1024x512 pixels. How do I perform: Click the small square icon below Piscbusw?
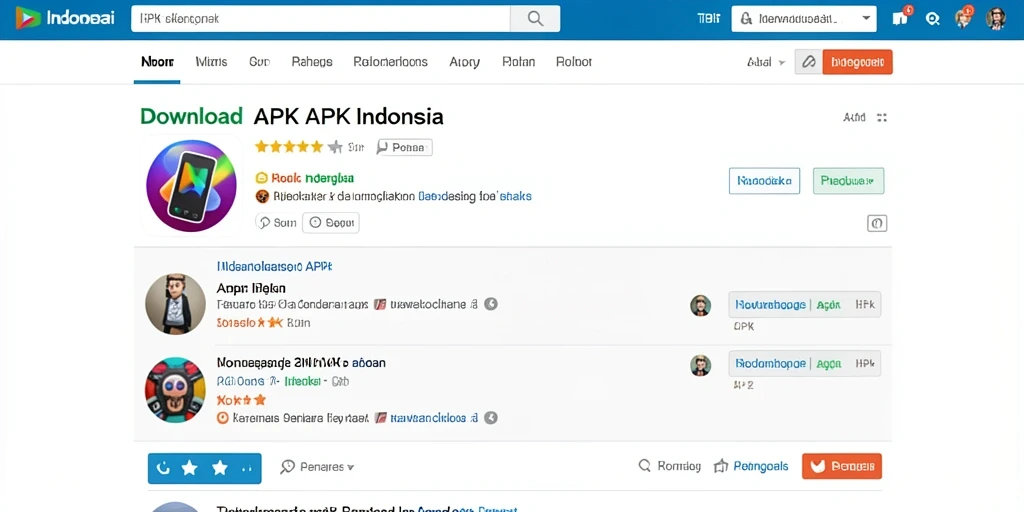coord(876,224)
